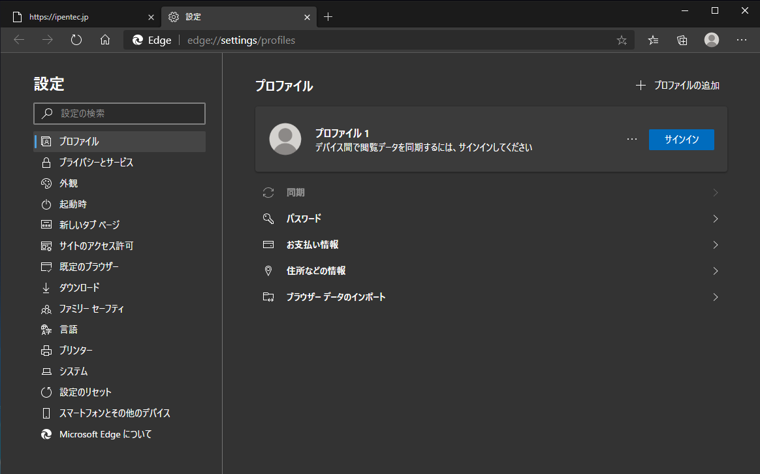
Task: Click the browser Forward arrow
Action: point(48,40)
